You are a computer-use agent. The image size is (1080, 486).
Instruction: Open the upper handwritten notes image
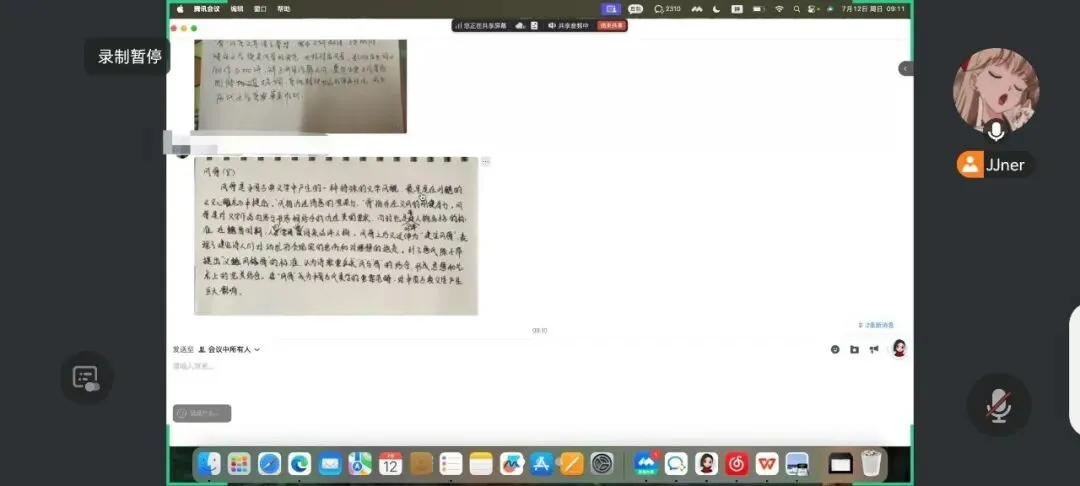(300, 86)
